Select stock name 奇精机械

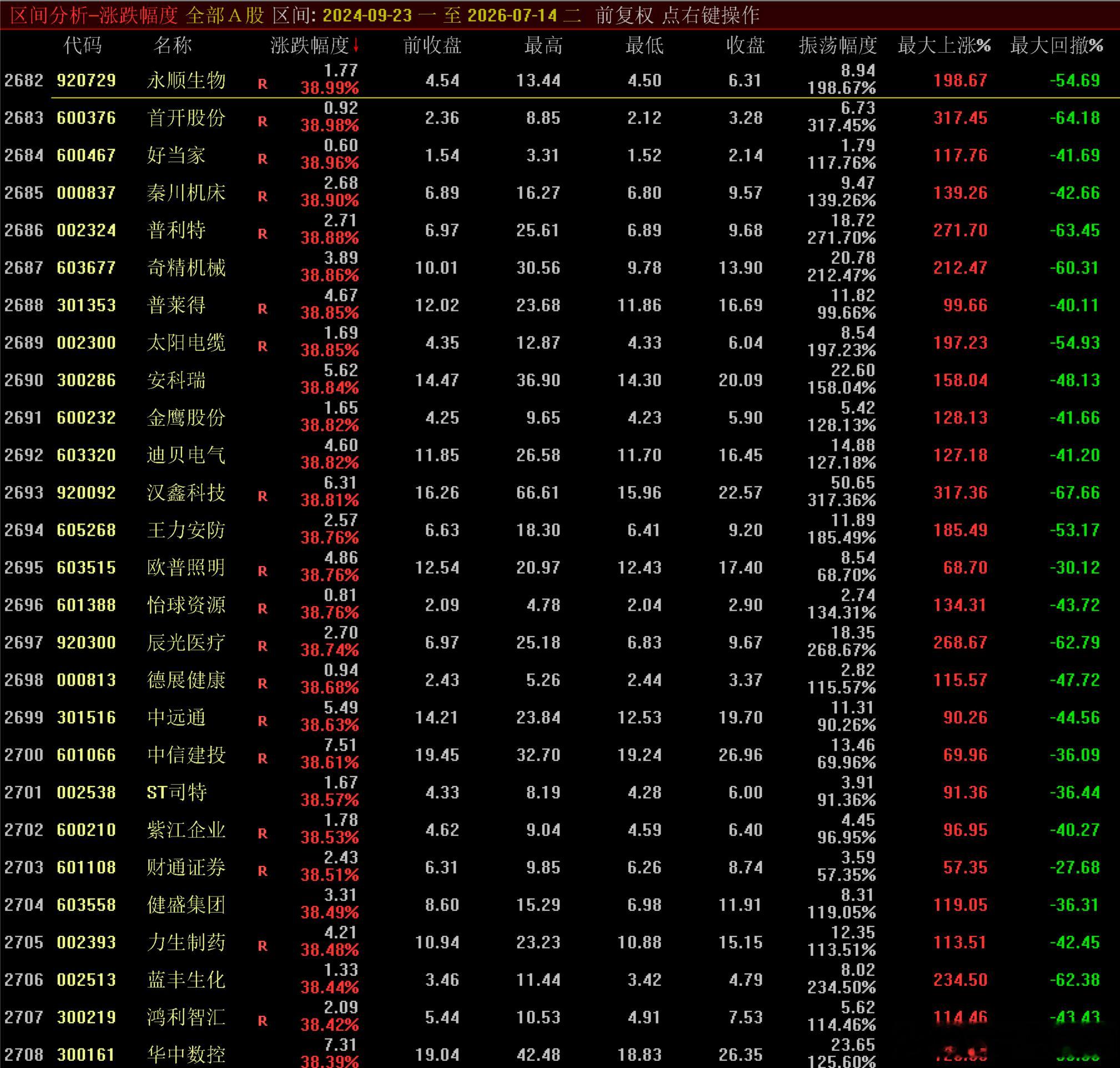[x=186, y=268]
